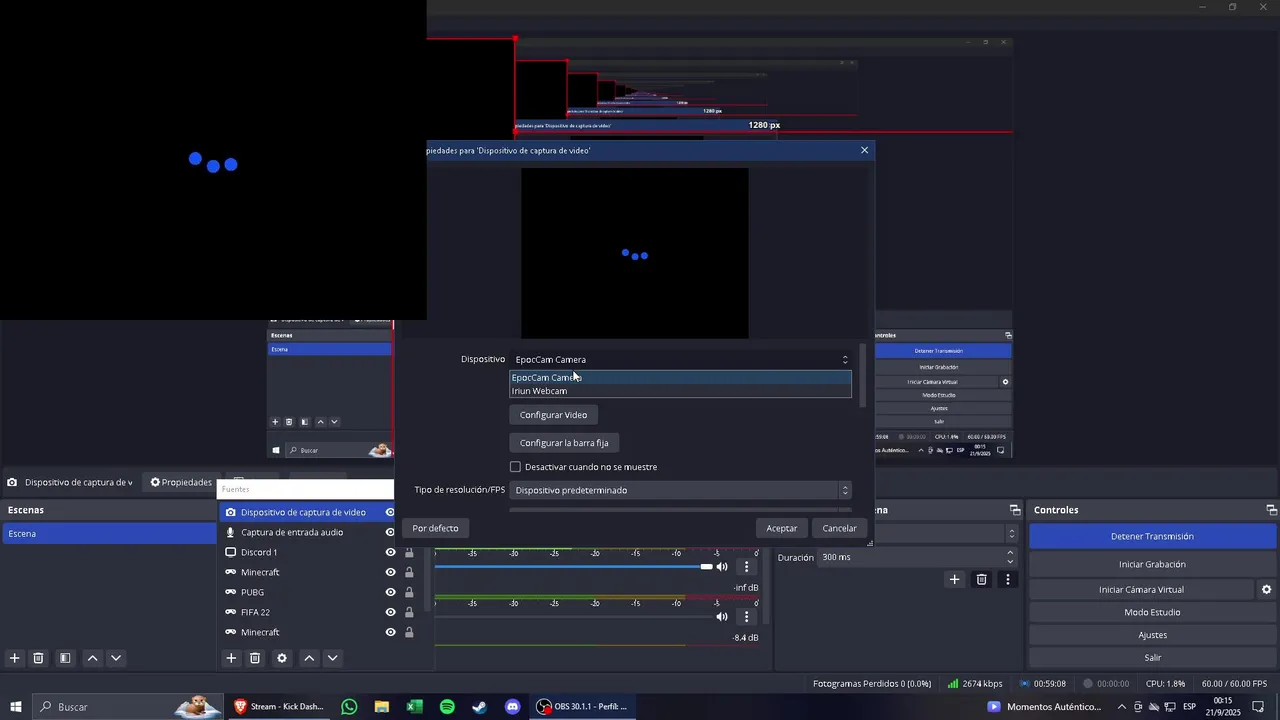The height and width of the screenshot is (720, 1280).
Task: Move scene down arrow in Escenas panel
Action: 116,658
